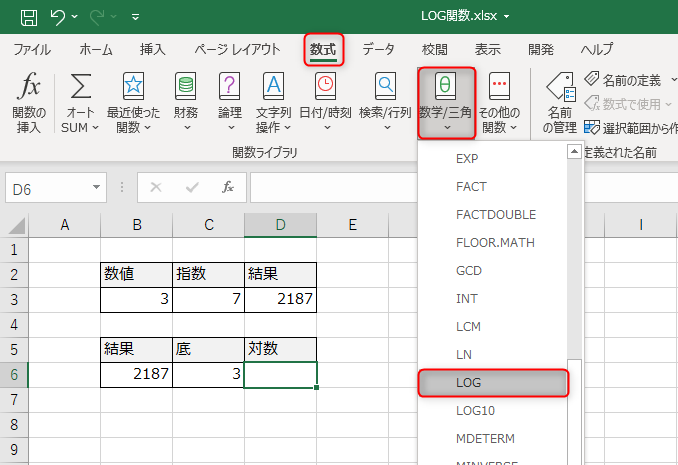Open the AutoSum (オートSUM) sigma icon
The image size is (678, 465).
(80, 87)
